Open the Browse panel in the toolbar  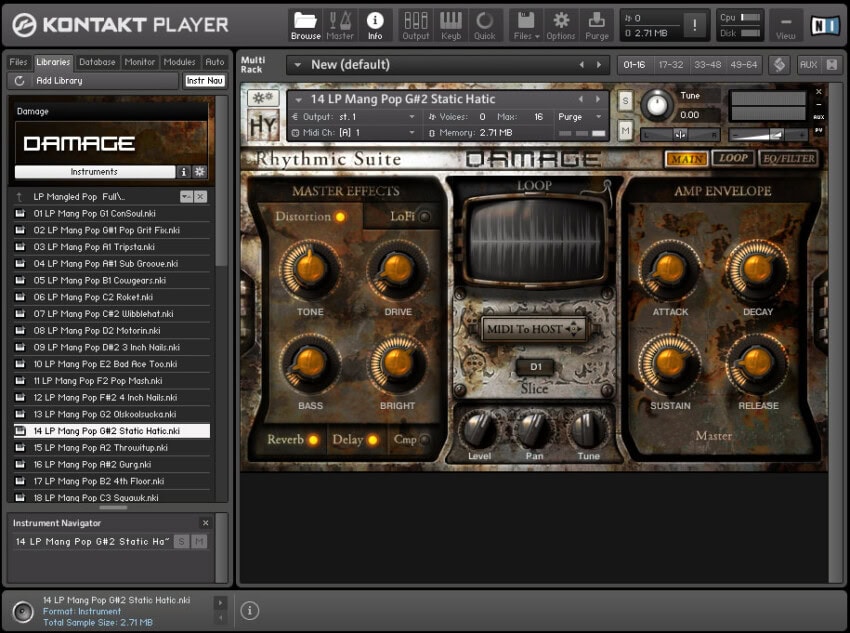(304, 24)
